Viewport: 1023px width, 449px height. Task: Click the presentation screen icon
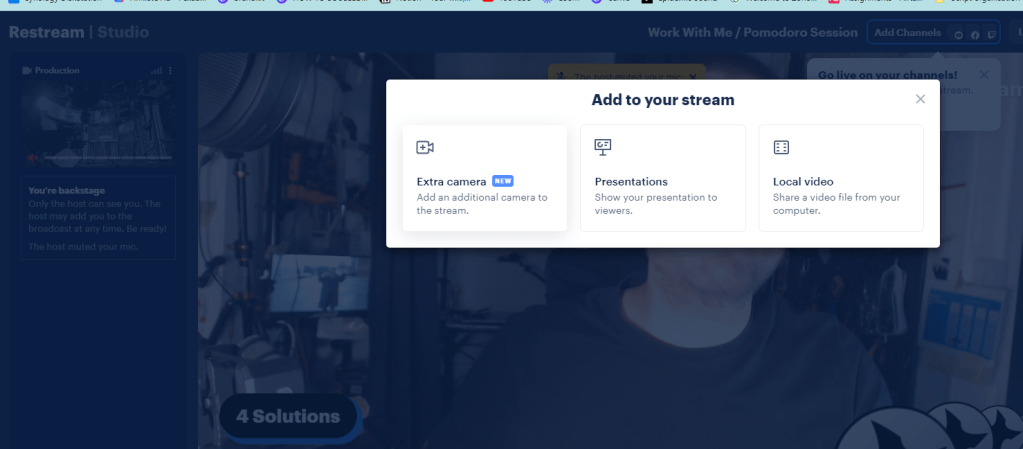[x=603, y=147]
